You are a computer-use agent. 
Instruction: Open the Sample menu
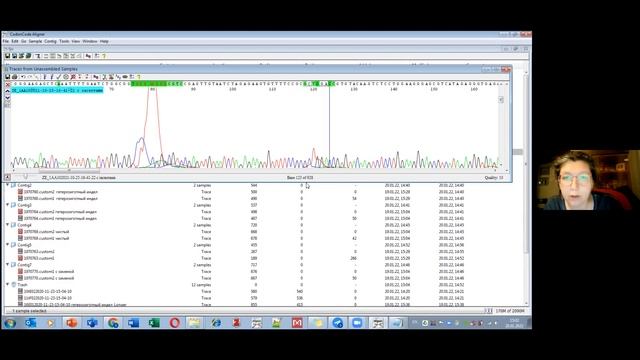pos(36,42)
